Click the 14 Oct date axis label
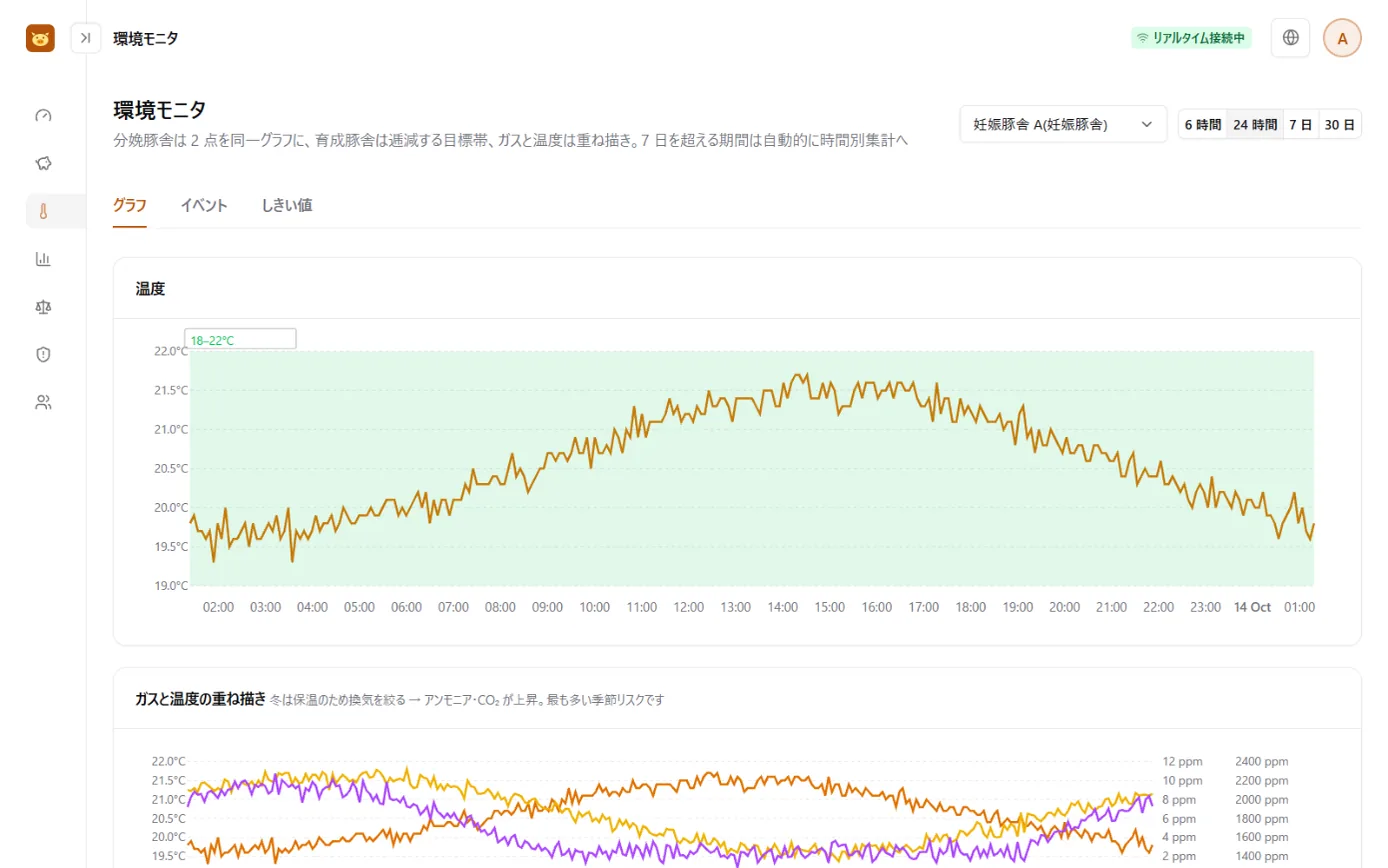 1252,607
